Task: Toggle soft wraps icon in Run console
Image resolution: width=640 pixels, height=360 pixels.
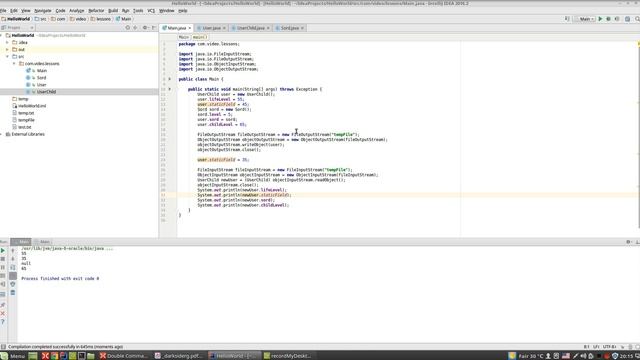Action: pyautogui.click(x=13, y=267)
